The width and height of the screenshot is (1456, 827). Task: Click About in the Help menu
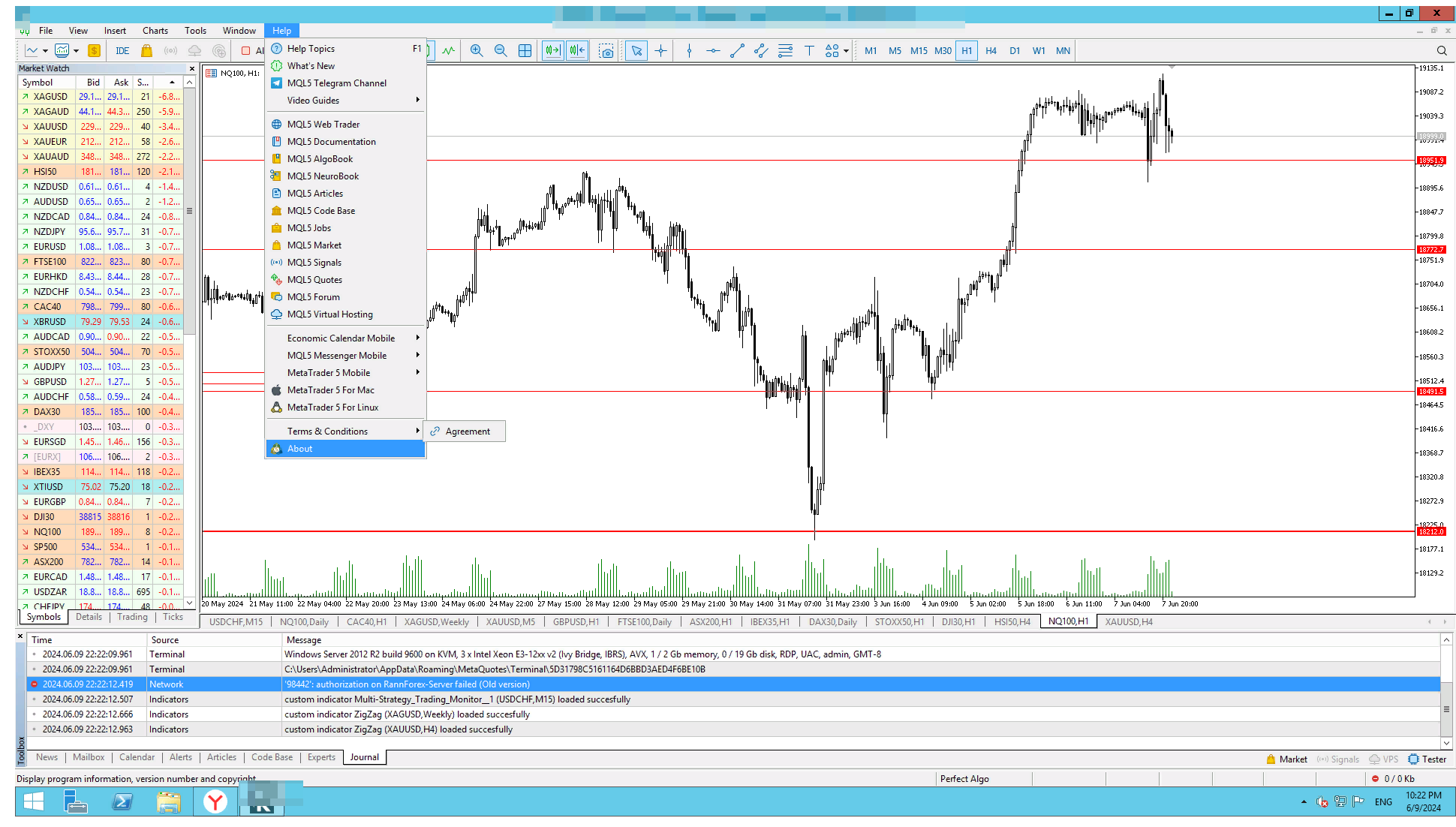click(345, 449)
